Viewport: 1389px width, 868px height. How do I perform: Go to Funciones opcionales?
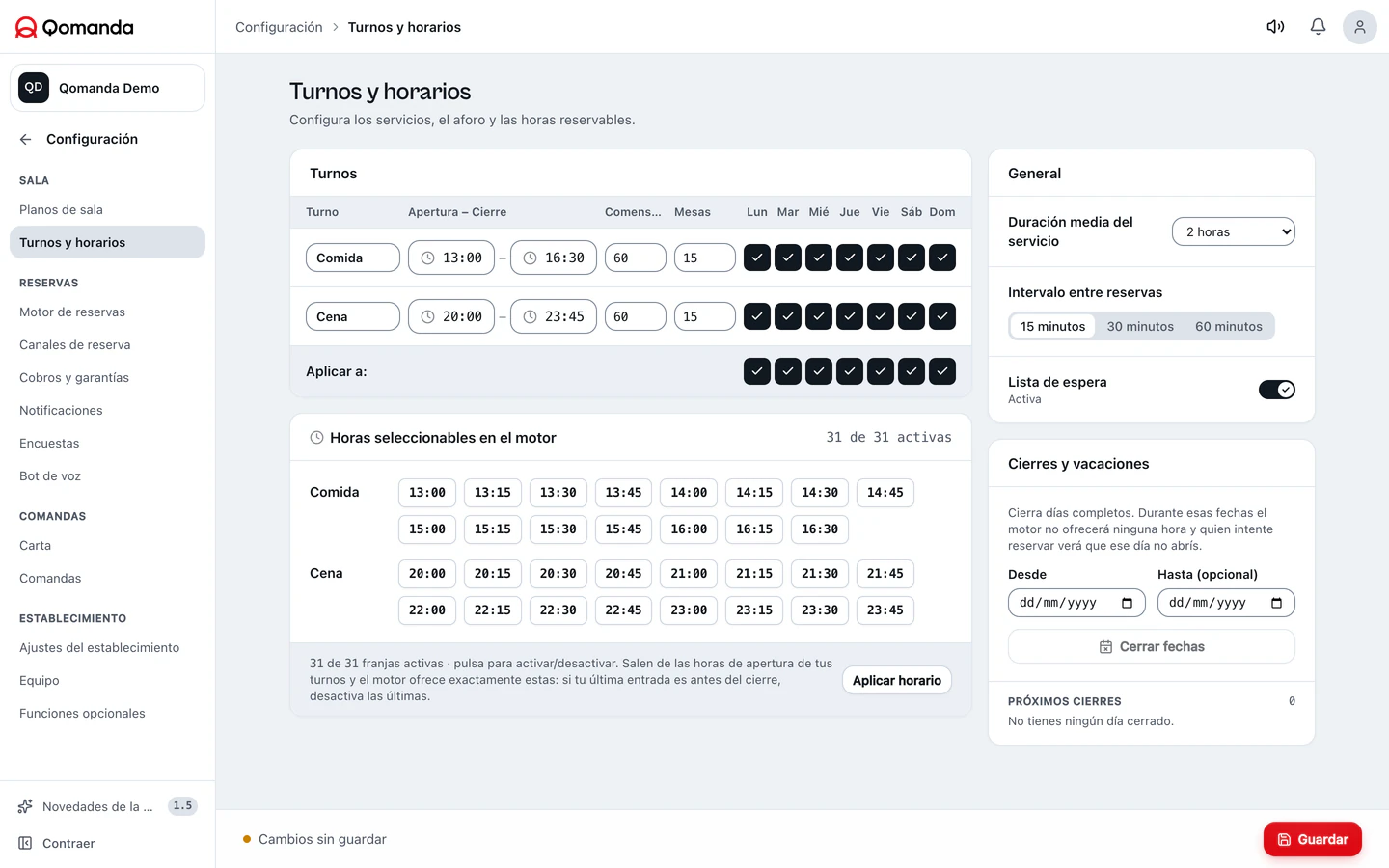[107, 713]
